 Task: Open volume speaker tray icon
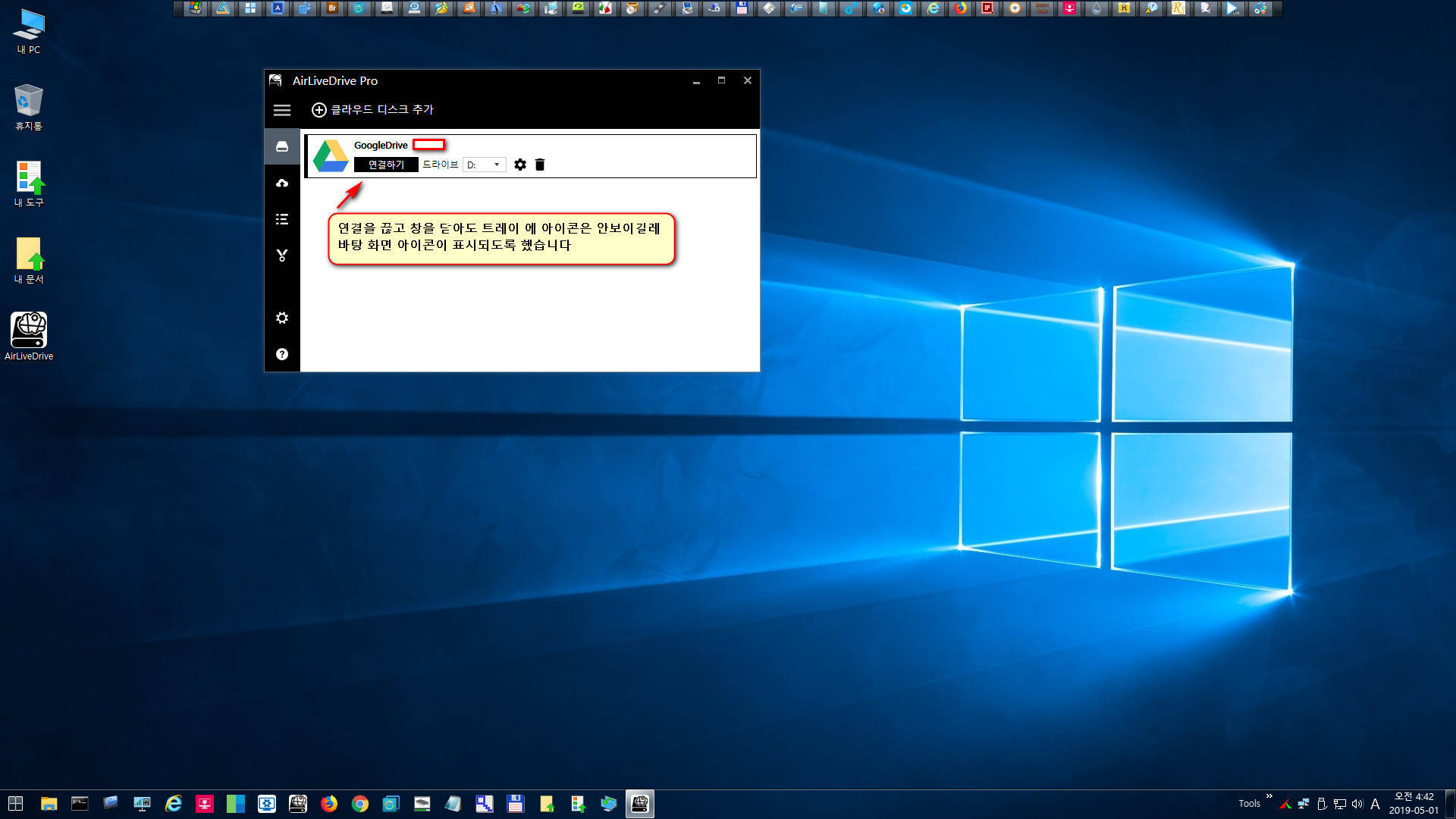(1357, 804)
